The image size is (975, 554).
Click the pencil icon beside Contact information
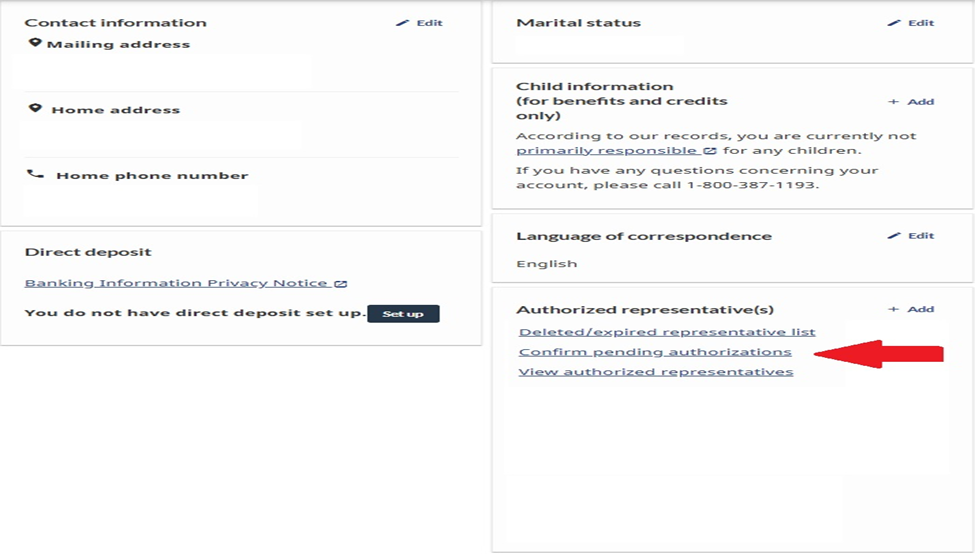tap(403, 23)
